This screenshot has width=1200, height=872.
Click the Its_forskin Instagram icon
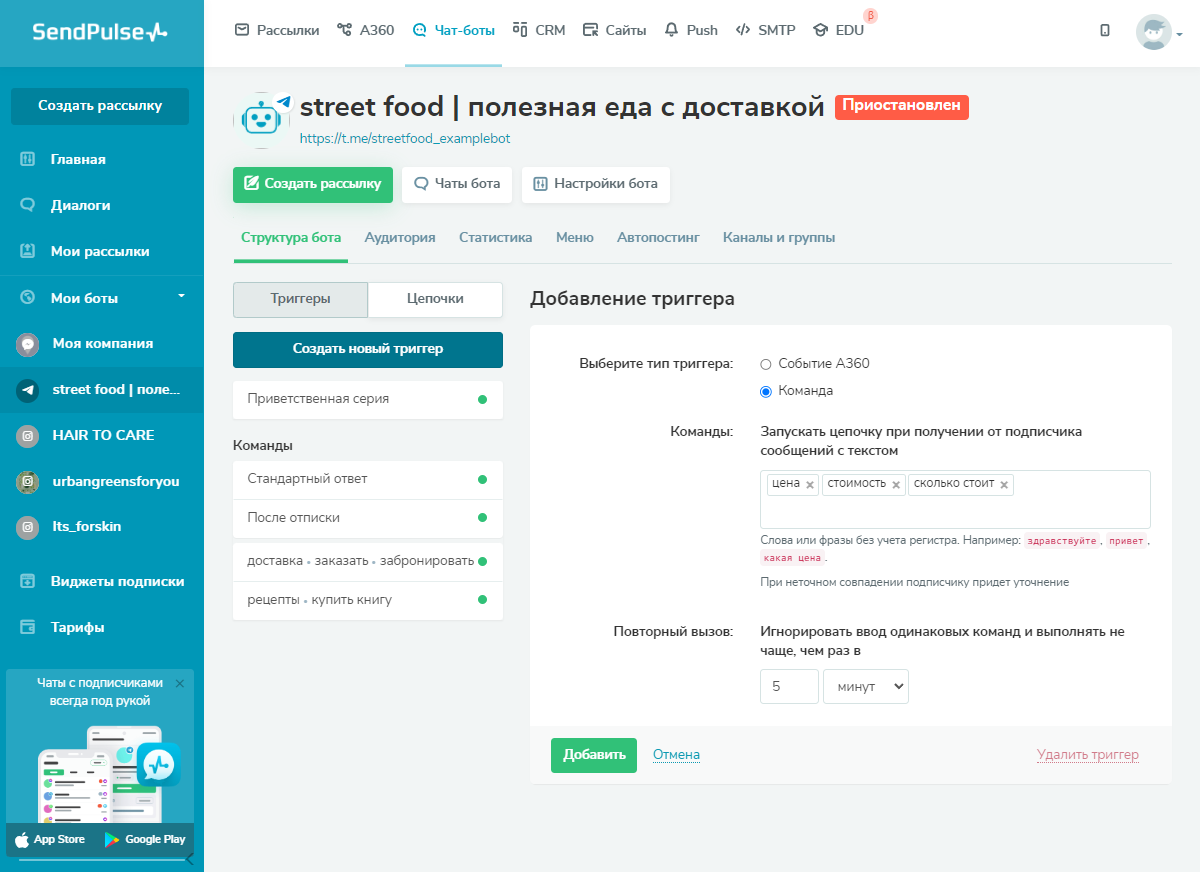[28, 527]
